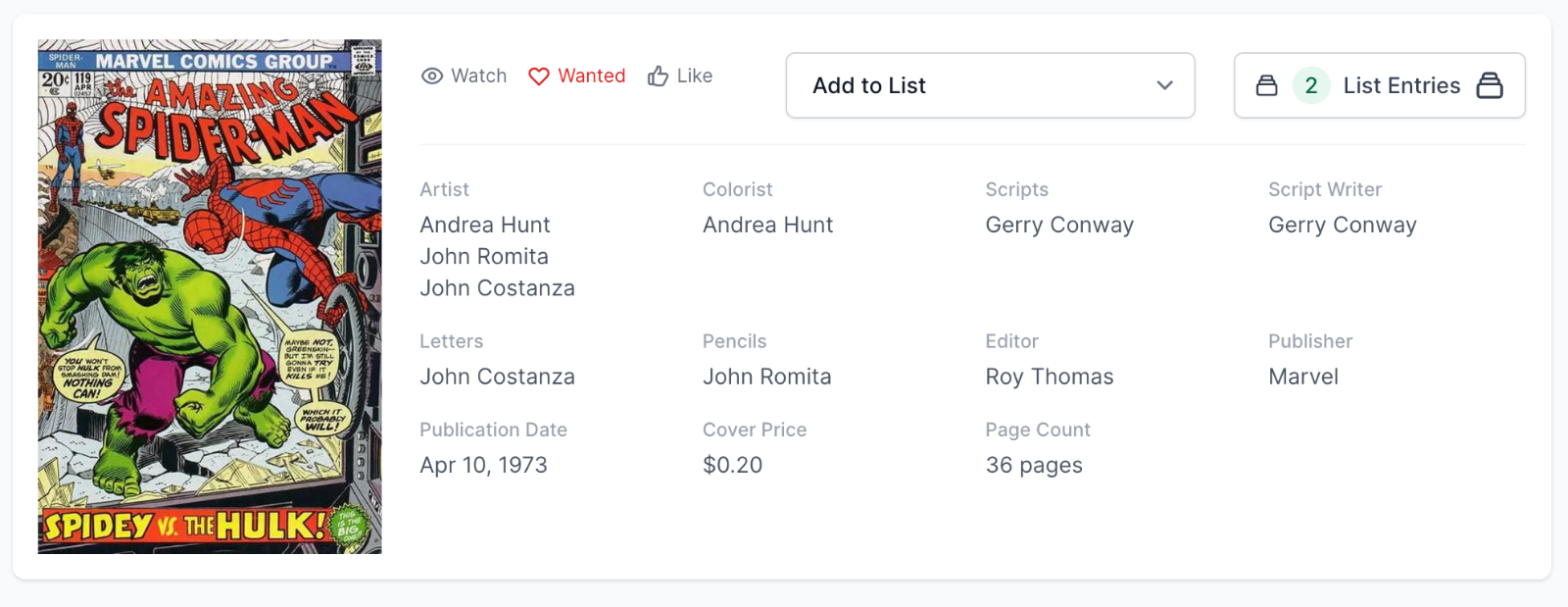Click the thumbs-up Like icon
The height and width of the screenshot is (607, 1568).
(658, 76)
